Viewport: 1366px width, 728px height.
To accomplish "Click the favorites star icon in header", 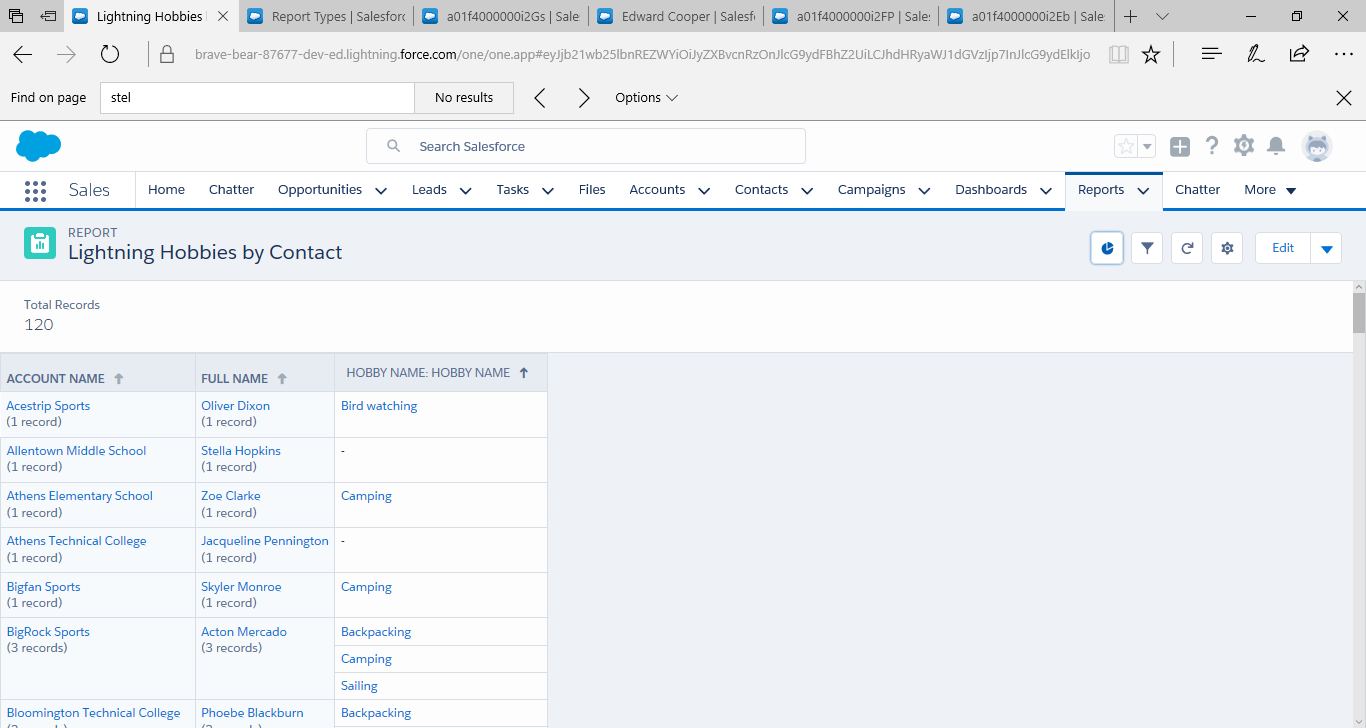I will pyautogui.click(x=1126, y=146).
